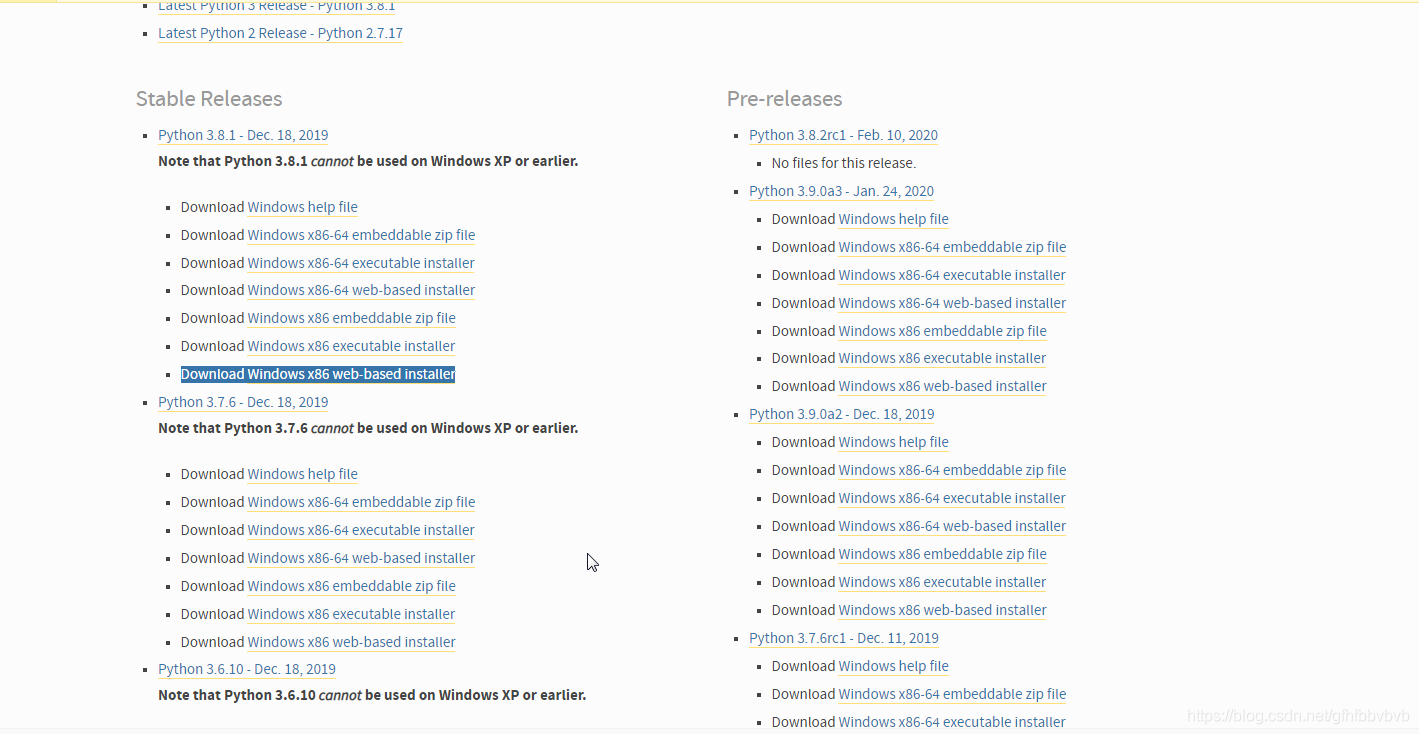The height and width of the screenshot is (734, 1419).
Task: Get Python 3.7.6 x86-64 embeddable zip file
Action: [x=361, y=502]
